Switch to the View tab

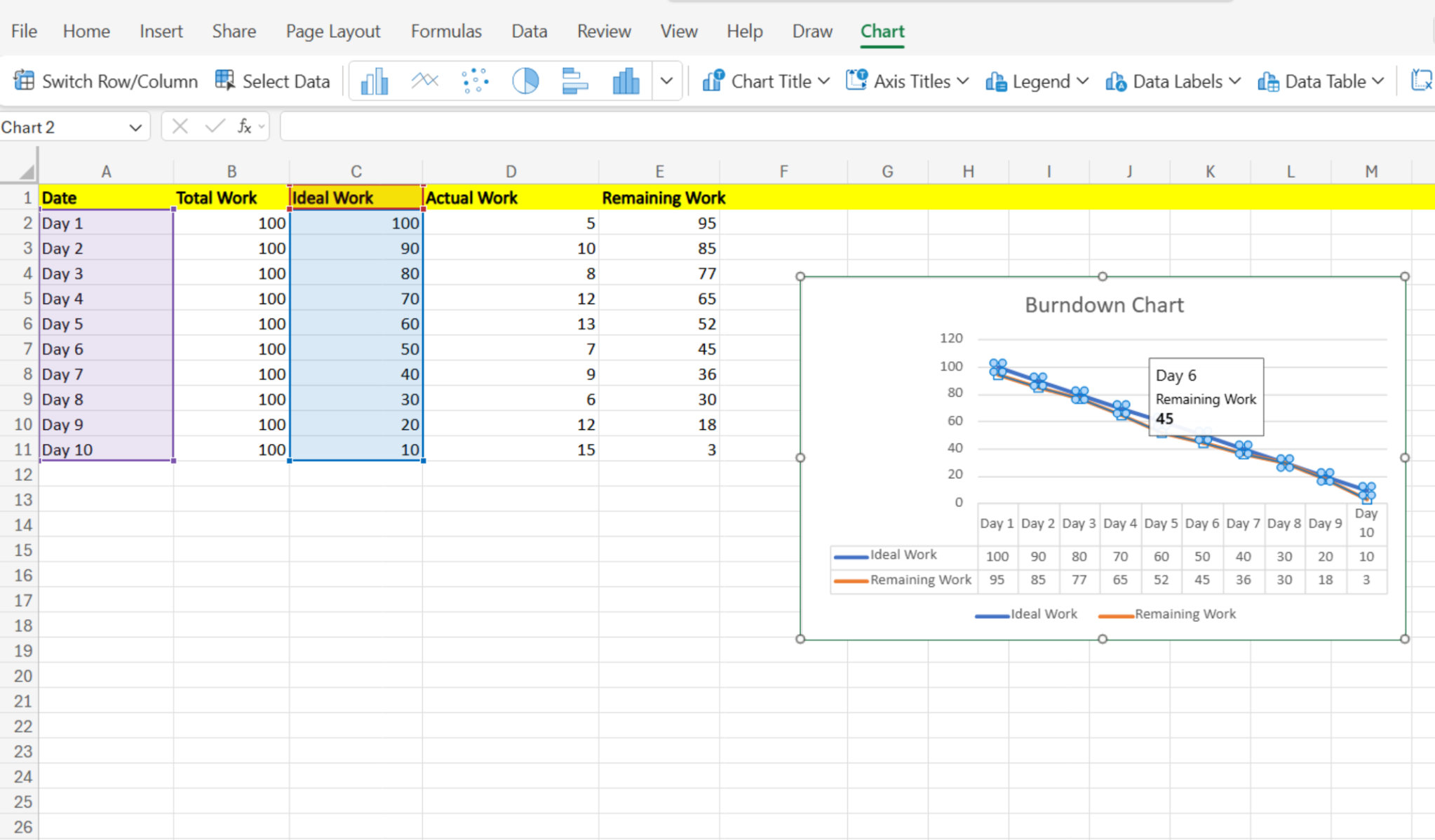click(679, 31)
